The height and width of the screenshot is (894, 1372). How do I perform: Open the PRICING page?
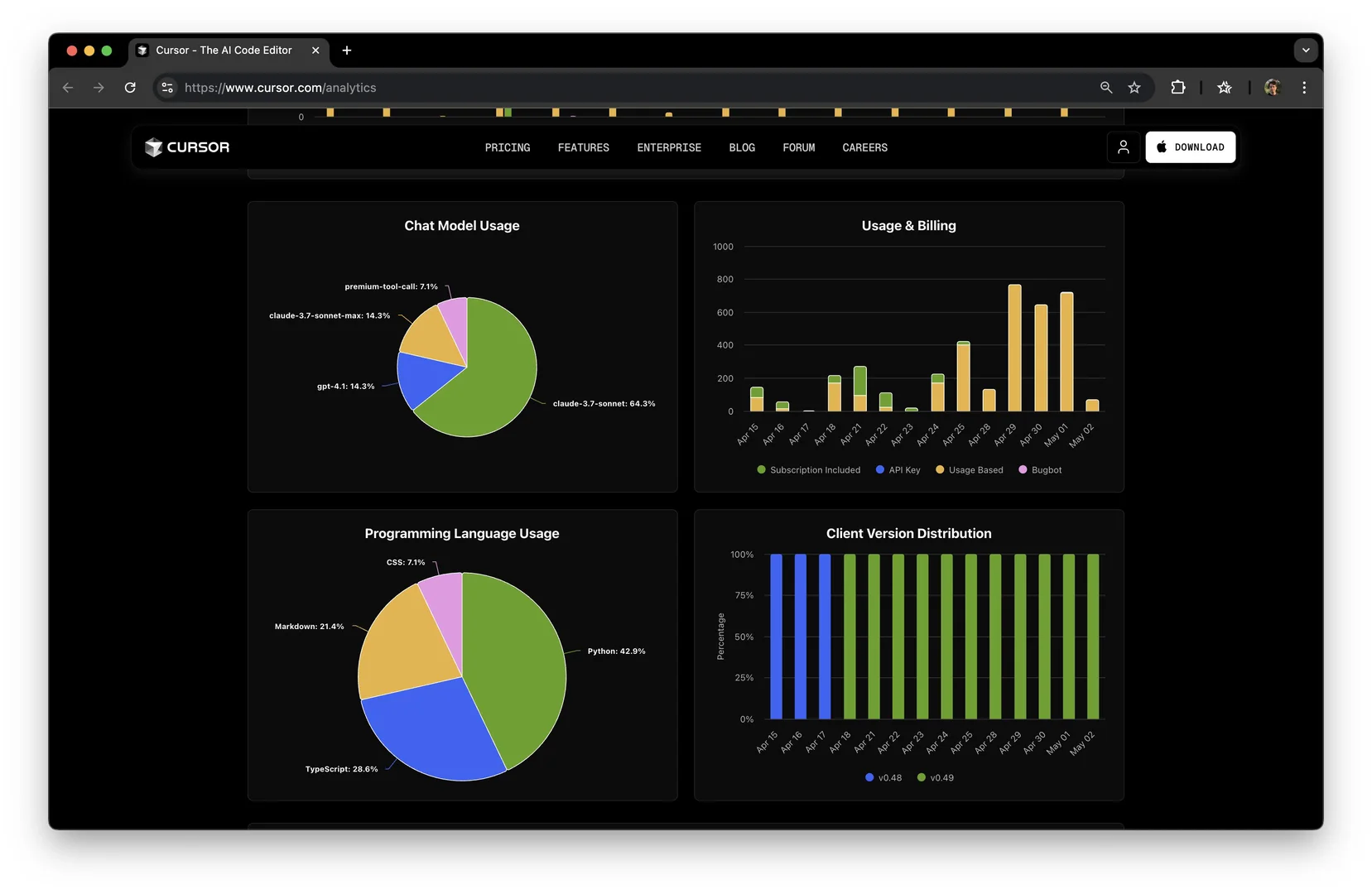coord(508,147)
